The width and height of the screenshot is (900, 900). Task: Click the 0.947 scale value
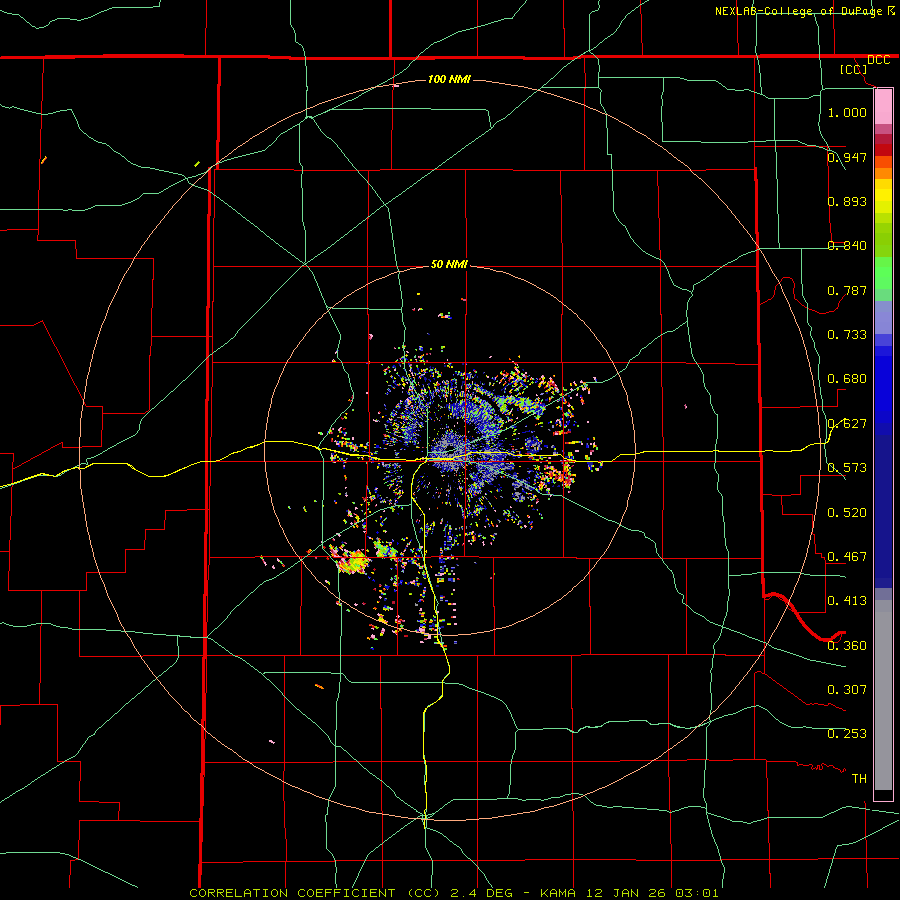[x=847, y=157]
